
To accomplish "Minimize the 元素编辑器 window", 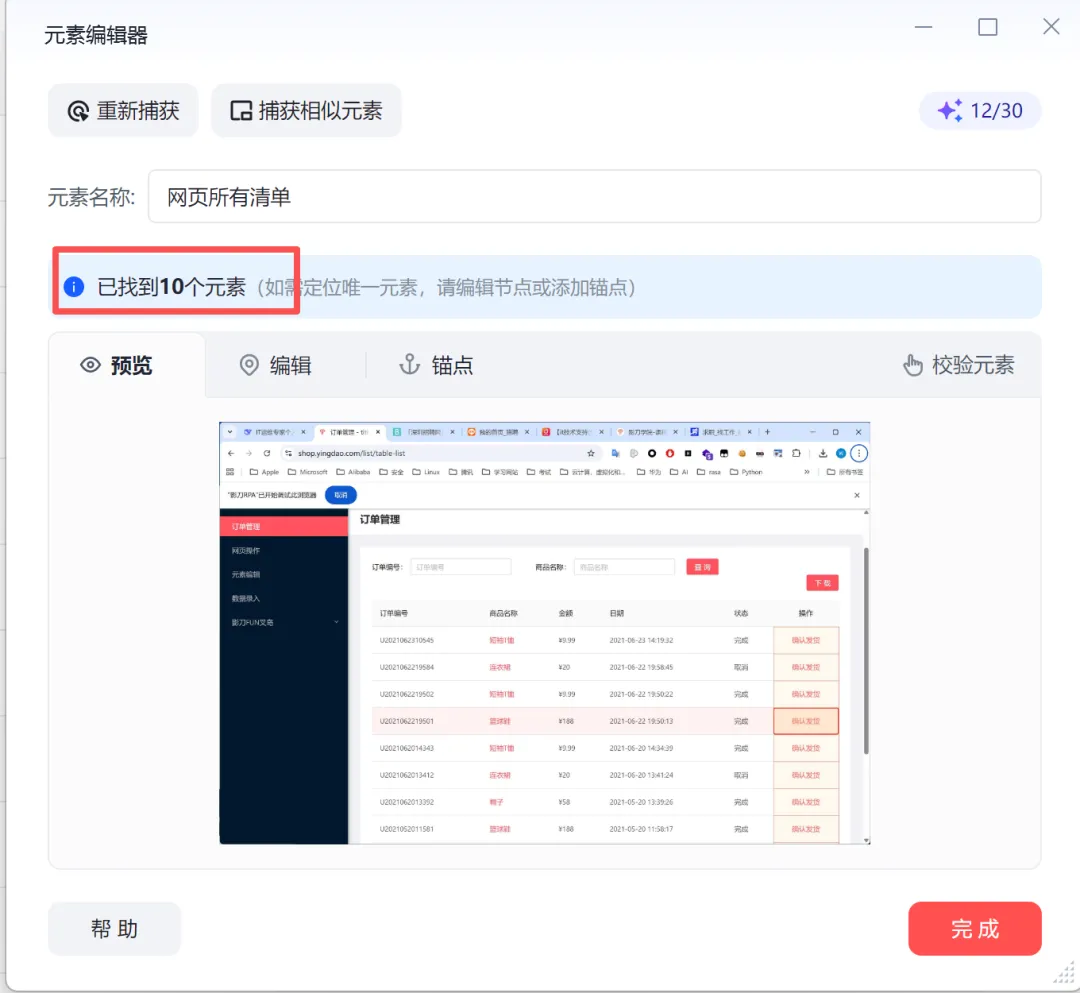I will point(924,27).
